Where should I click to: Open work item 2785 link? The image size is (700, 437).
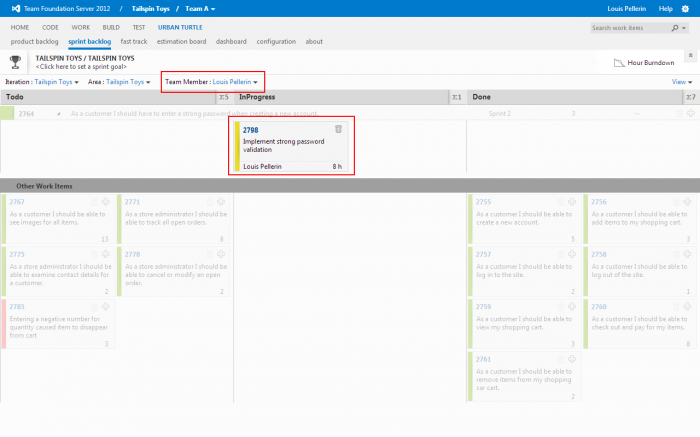coord(17,307)
